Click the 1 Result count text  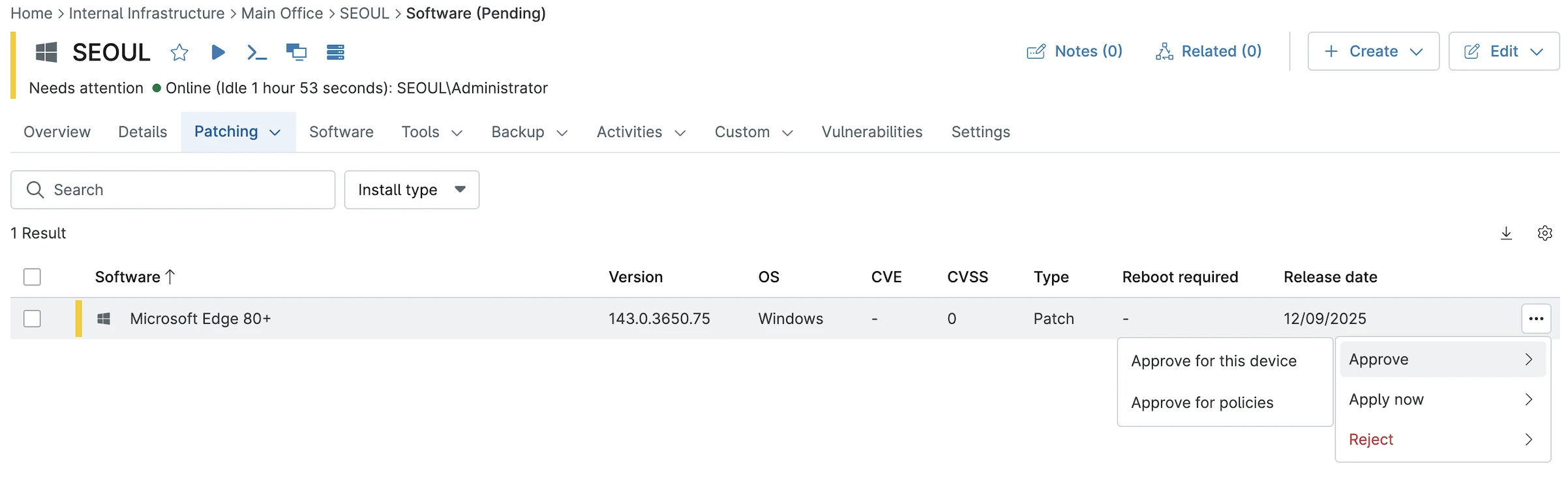click(38, 233)
